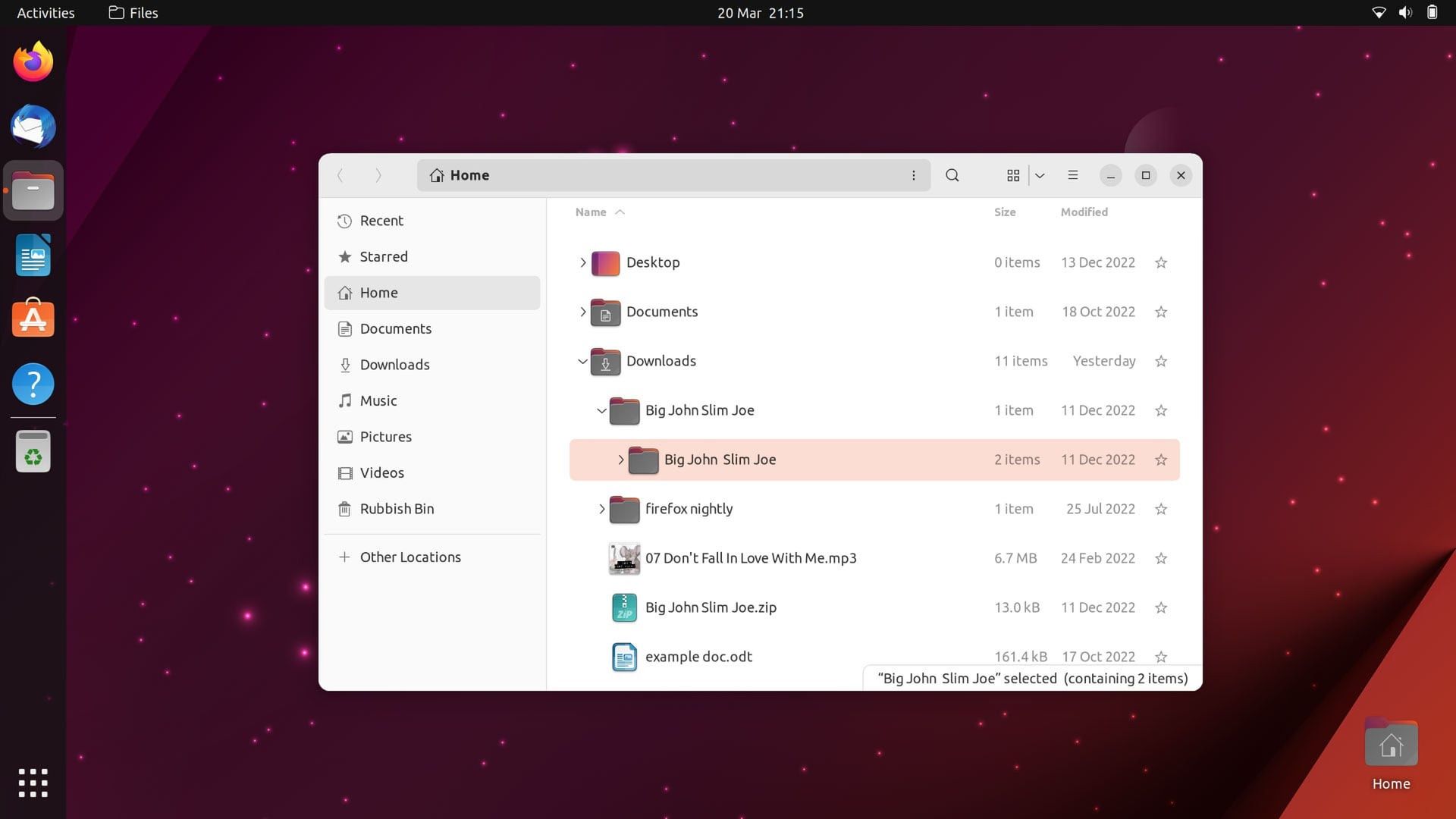Sort files by the Name column
This screenshot has width=1456, height=819.
click(x=591, y=212)
